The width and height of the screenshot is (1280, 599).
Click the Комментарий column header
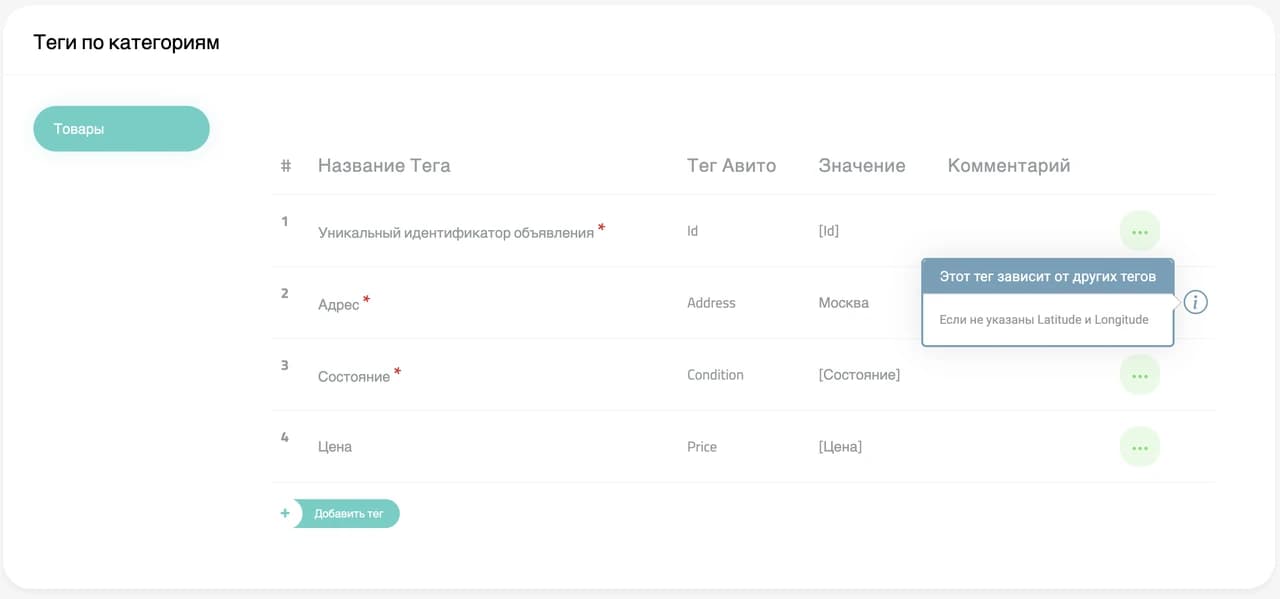pos(1009,166)
